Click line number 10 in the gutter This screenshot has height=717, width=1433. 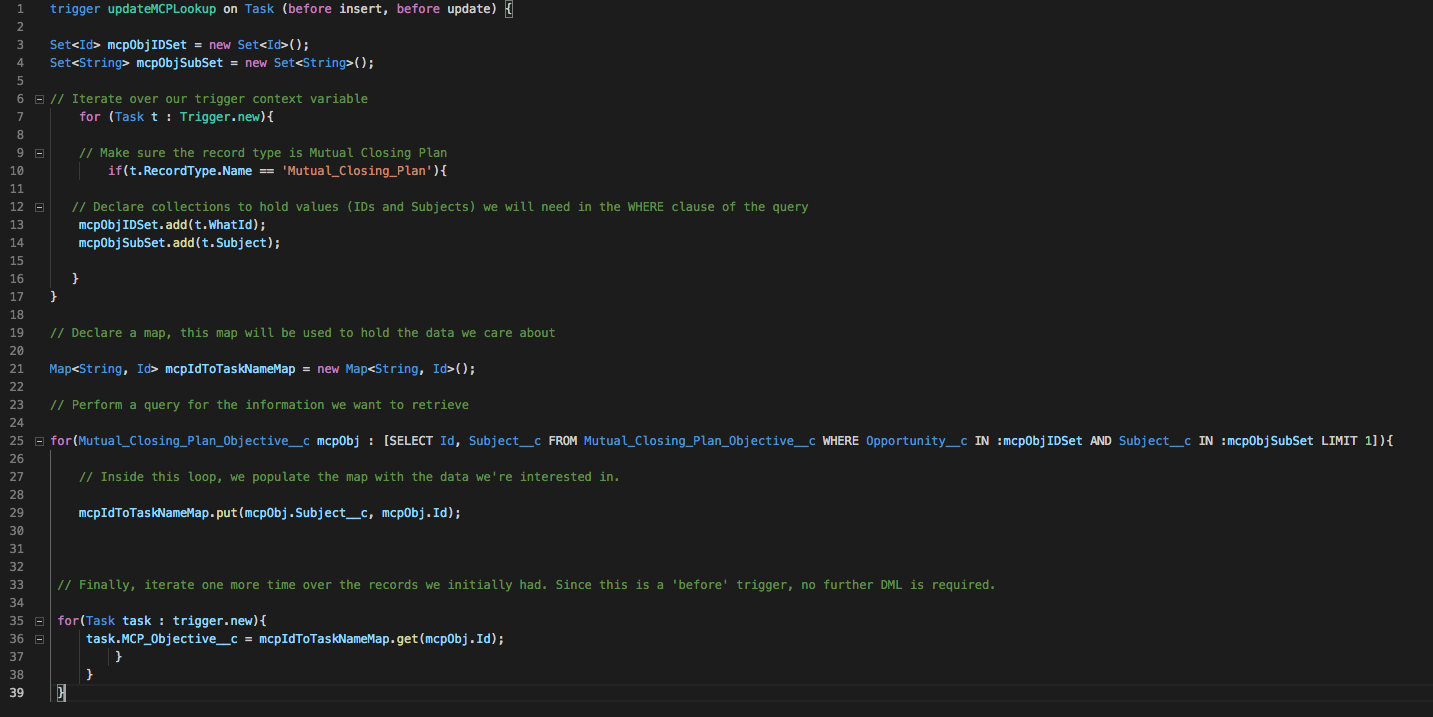click(x=16, y=170)
